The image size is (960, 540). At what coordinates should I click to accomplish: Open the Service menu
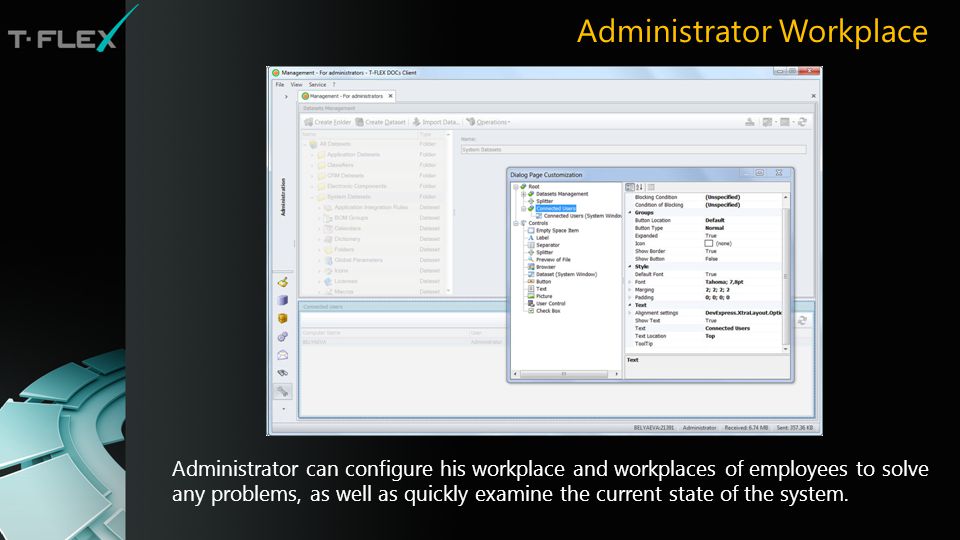(317, 84)
